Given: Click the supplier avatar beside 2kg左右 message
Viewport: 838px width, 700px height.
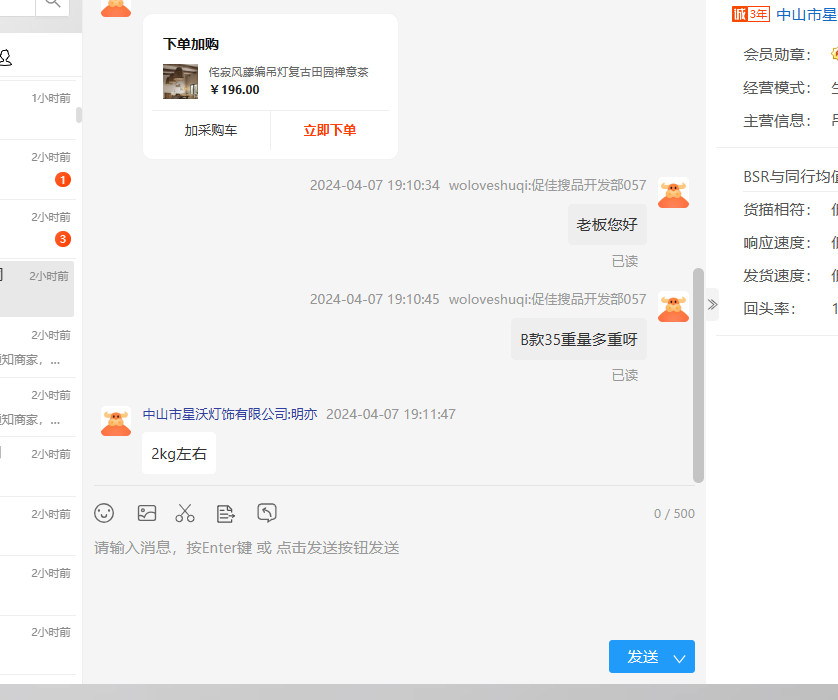Looking at the screenshot, I should point(116,421).
